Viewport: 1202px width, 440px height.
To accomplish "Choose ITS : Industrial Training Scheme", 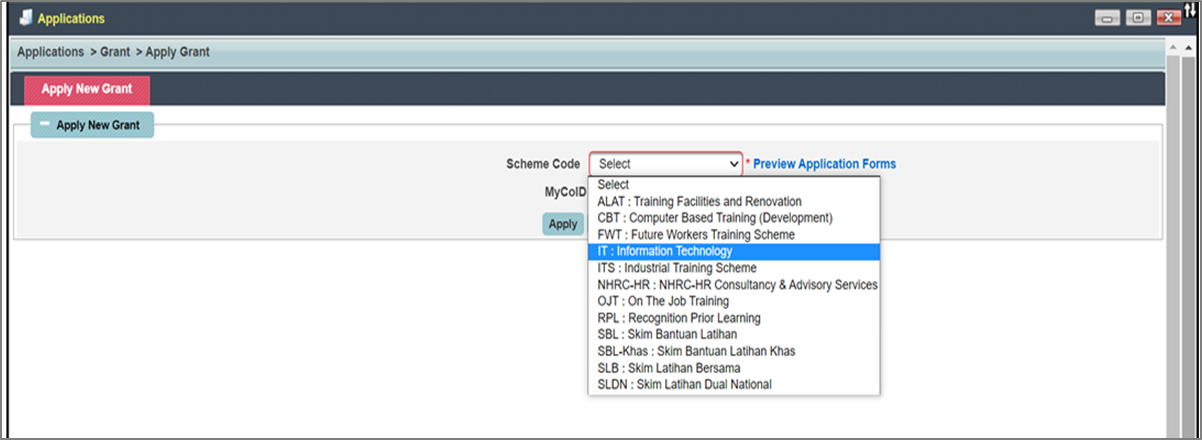I will pyautogui.click(x=734, y=268).
